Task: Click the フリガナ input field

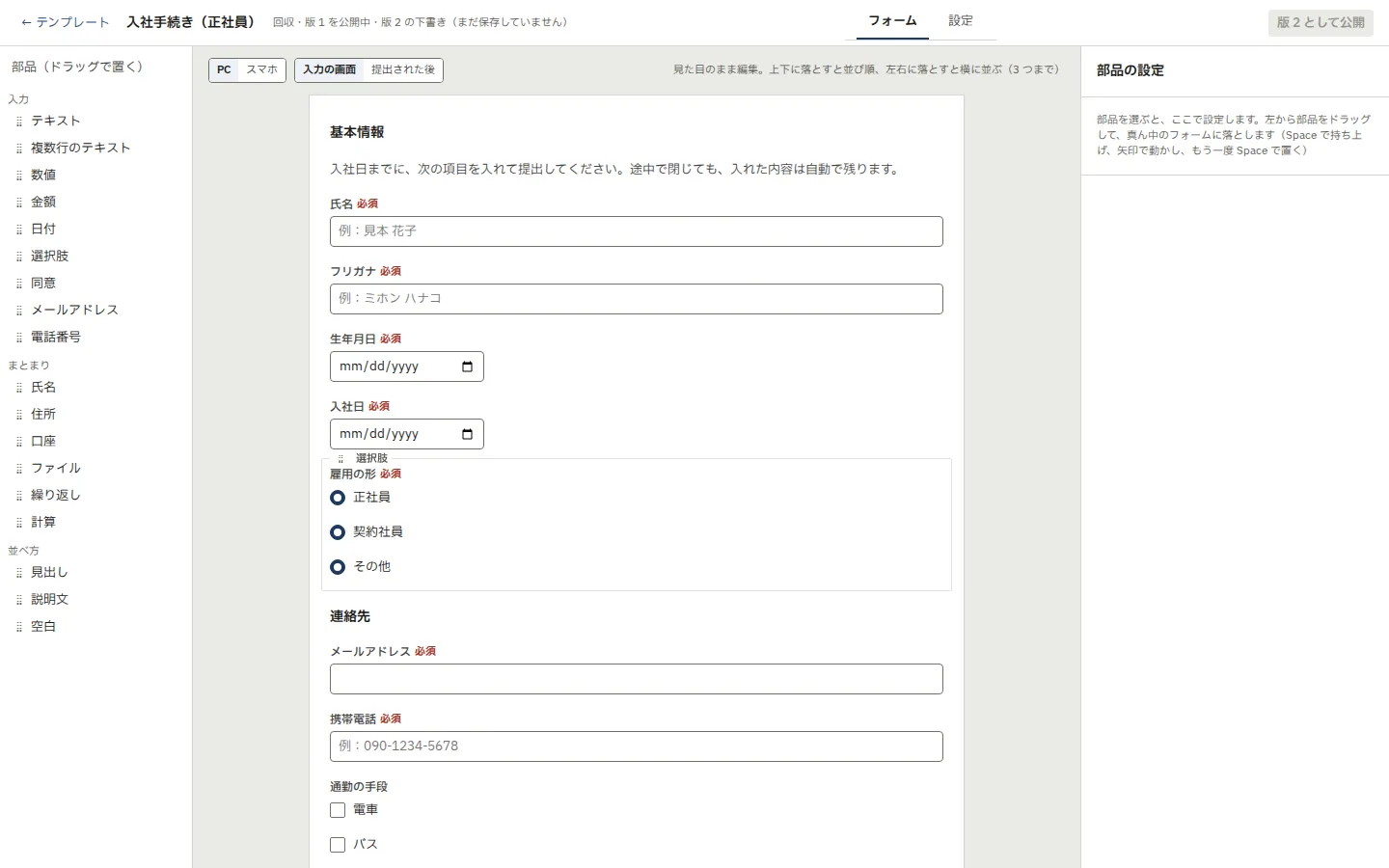Action: tap(637, 299)
